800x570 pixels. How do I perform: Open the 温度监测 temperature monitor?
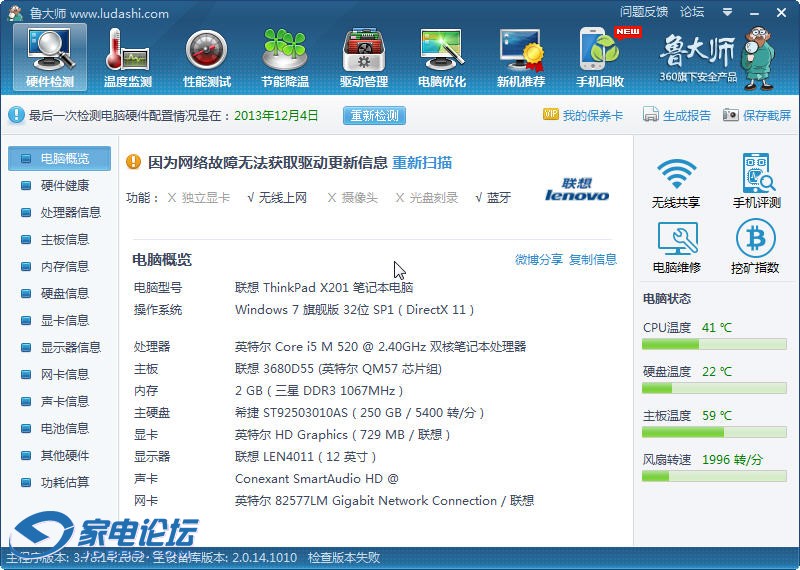pyautogui.click(x=128, y=57)
